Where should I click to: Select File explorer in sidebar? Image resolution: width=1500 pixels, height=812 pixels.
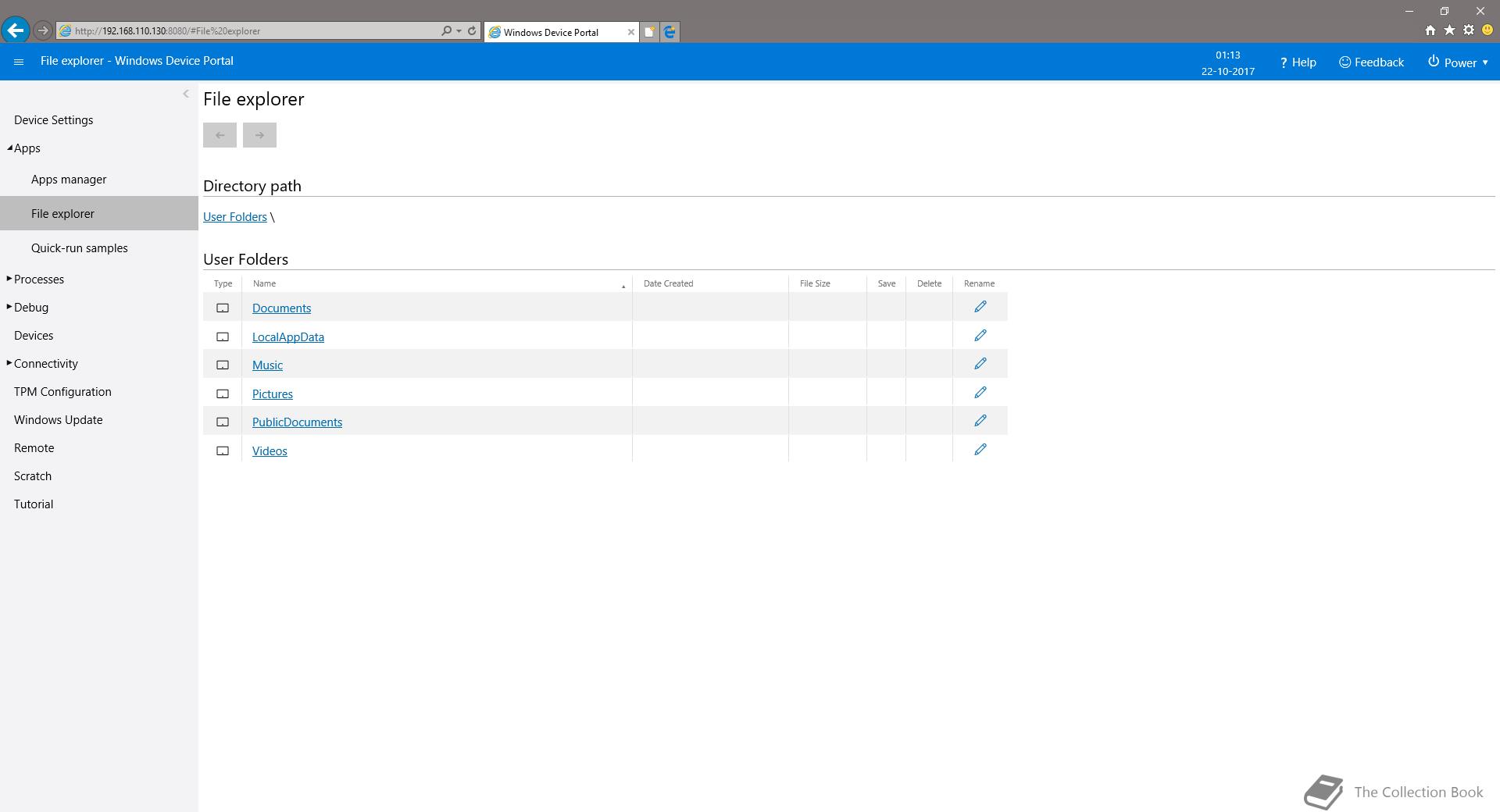(99, 213)
